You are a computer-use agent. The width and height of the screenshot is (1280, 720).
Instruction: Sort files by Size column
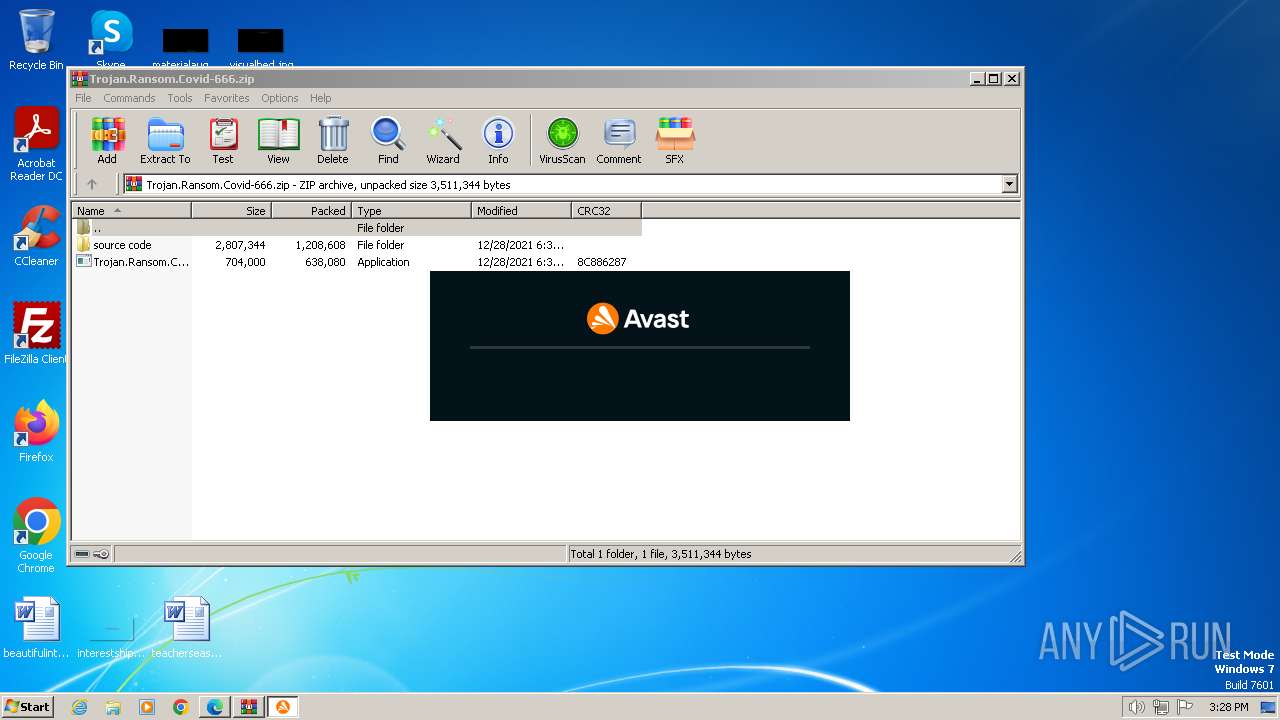(x=231, y=211)
